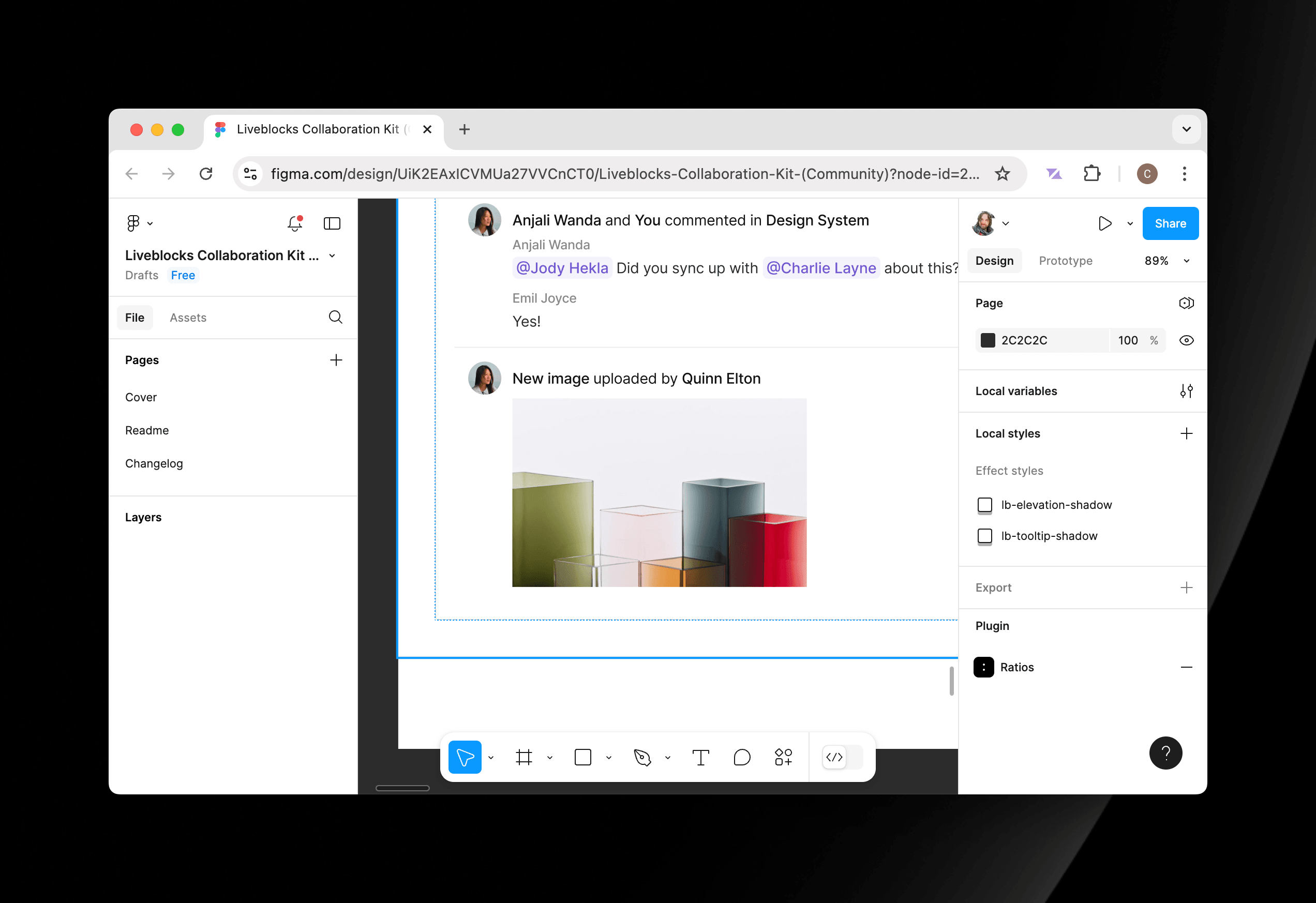The height and width of the screenshot is (903, 1316).
Task: Select the Comment tool
Action: (x=741, y=757)
